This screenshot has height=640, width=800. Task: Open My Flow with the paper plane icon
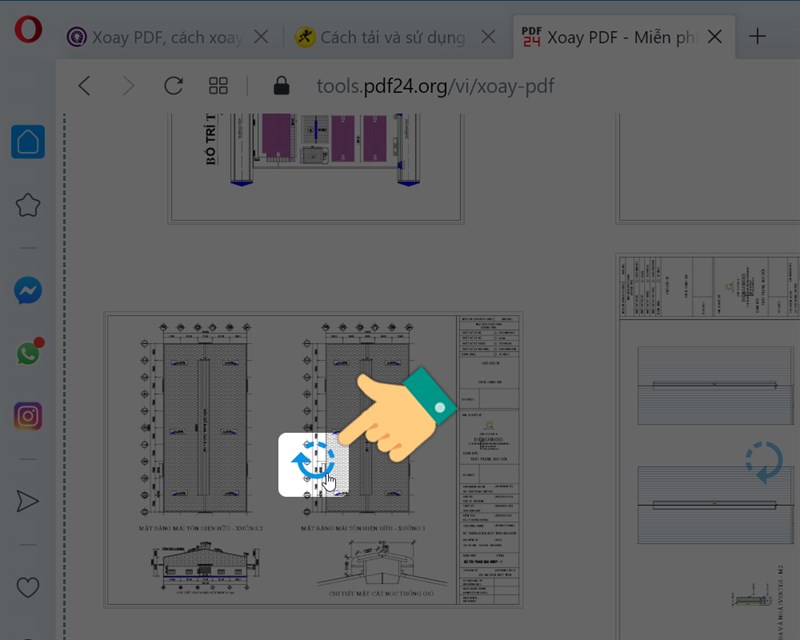coord(27,501)
